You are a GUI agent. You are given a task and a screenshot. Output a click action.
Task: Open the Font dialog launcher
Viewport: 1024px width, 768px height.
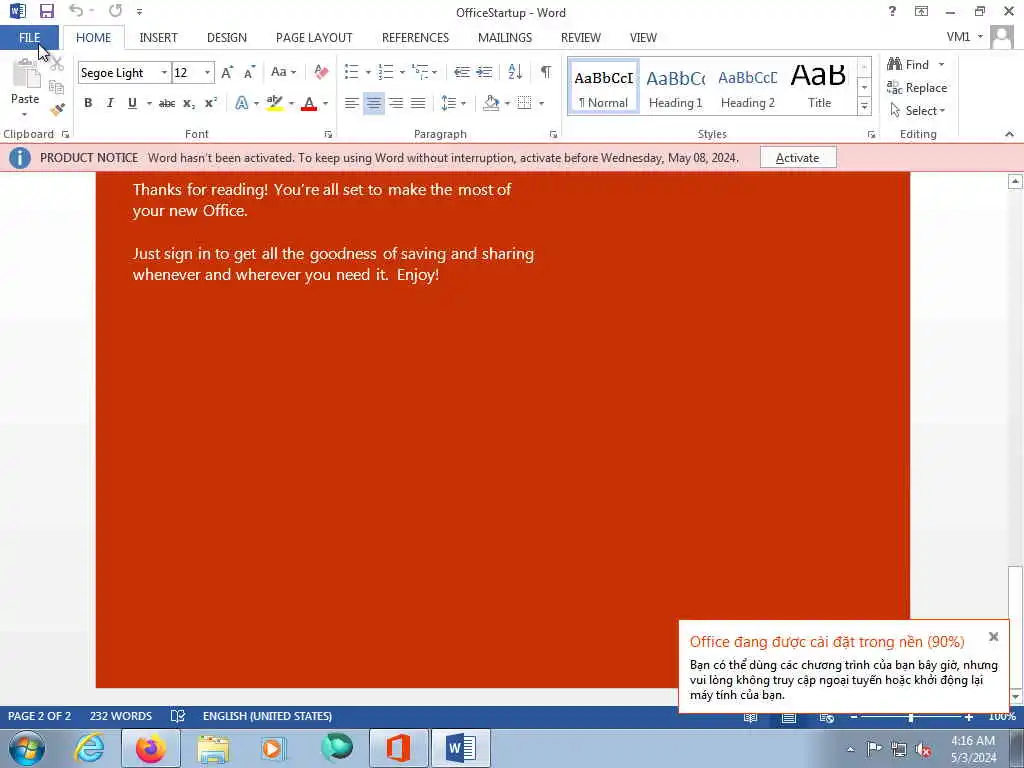click(328, 135)
